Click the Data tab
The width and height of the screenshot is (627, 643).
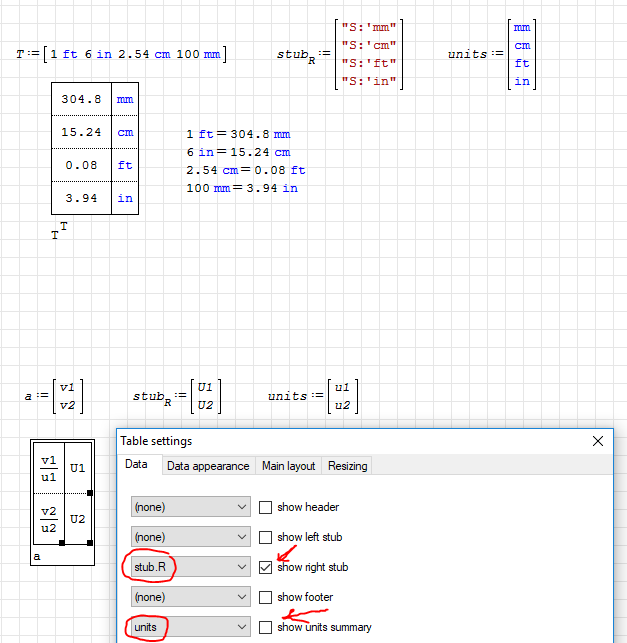coord(137,465)
